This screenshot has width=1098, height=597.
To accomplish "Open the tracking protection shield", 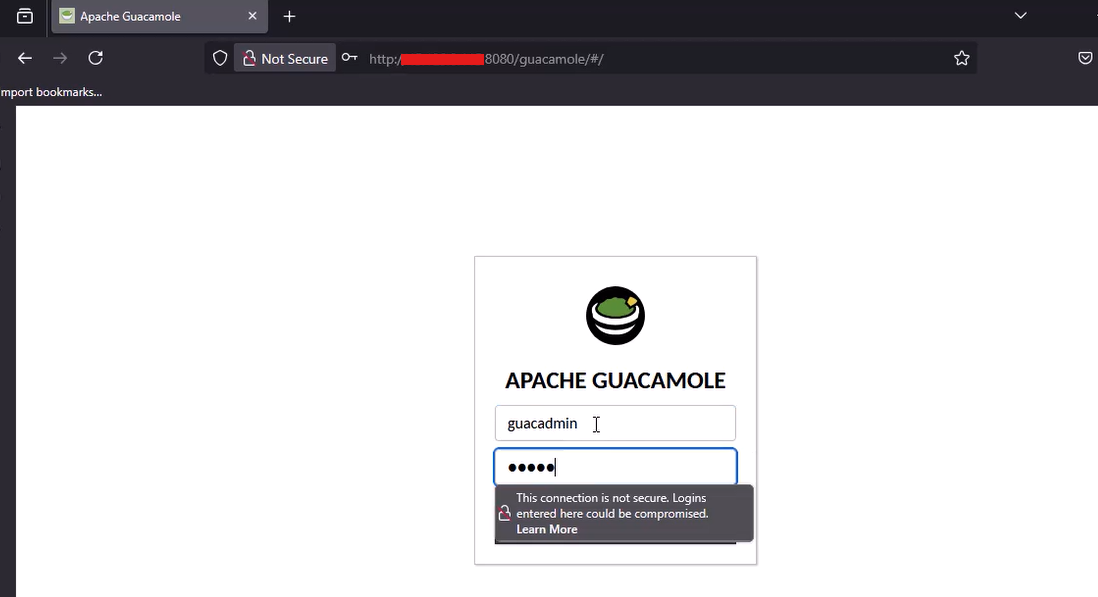I will (x=220, y=58).
